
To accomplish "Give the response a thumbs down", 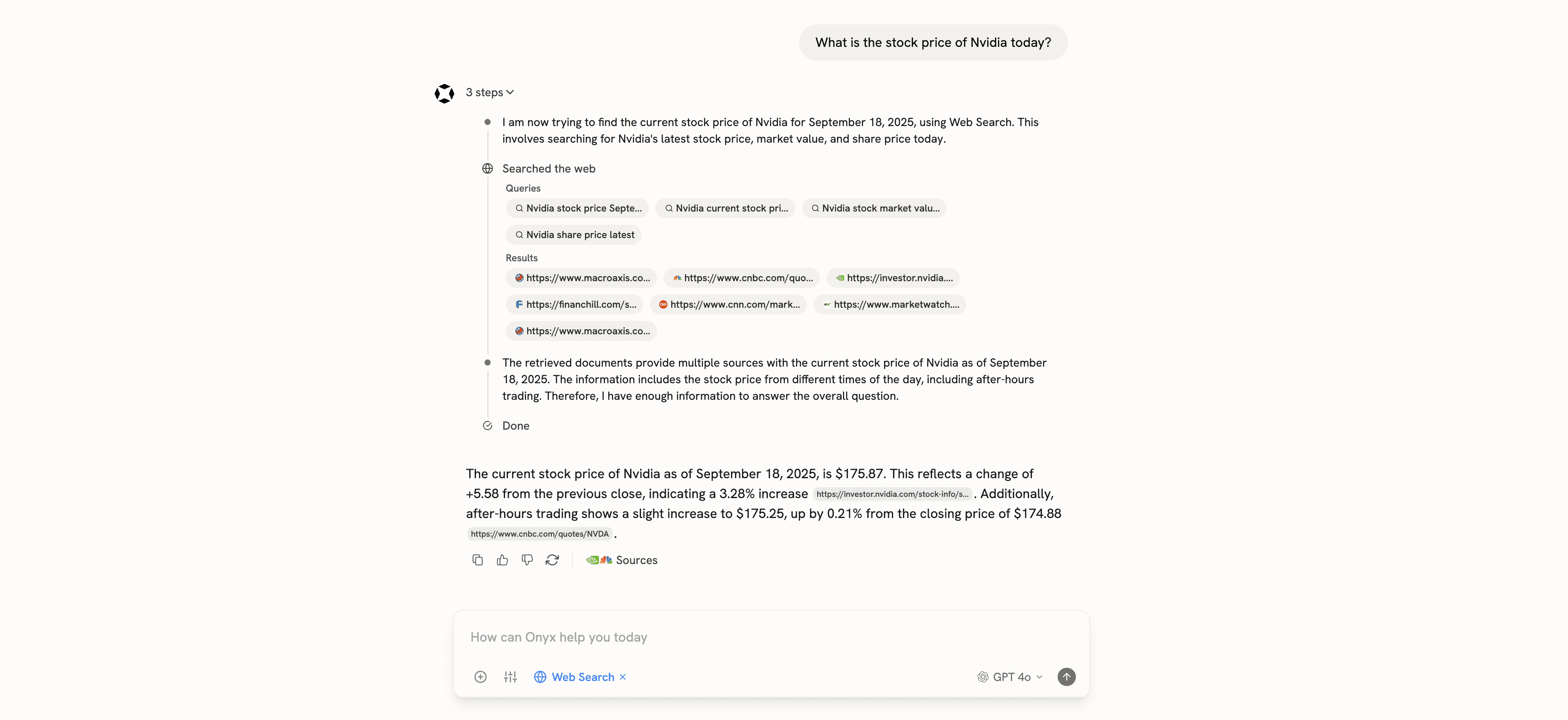I will point(527,560).
